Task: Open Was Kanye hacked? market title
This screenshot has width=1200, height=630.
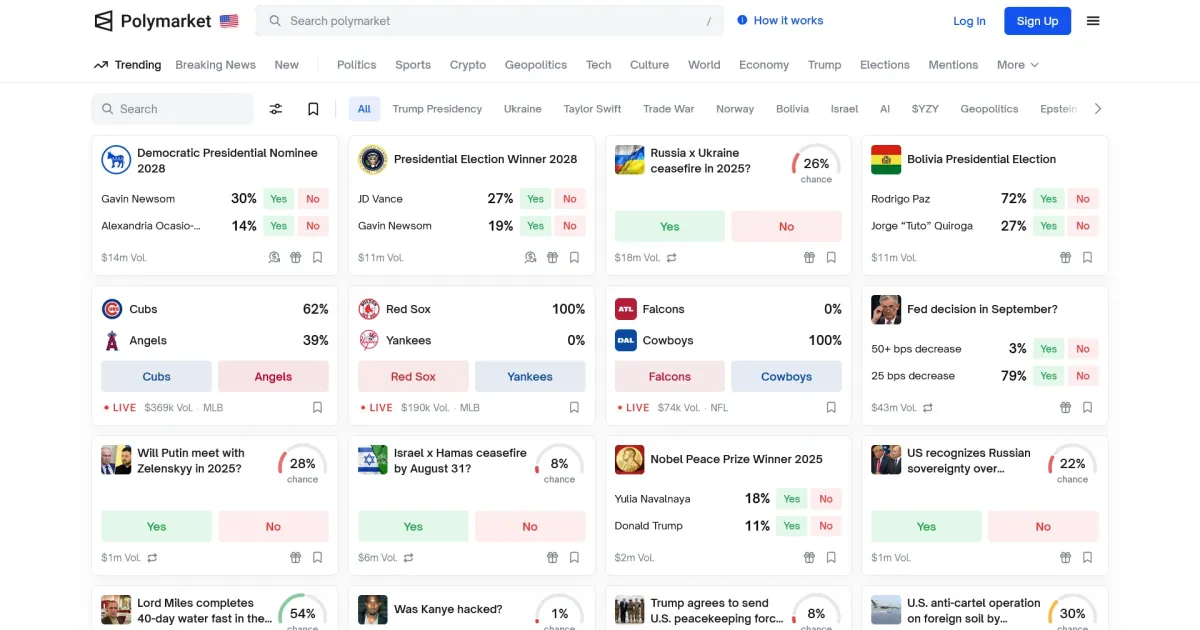Action: [448, 610]
